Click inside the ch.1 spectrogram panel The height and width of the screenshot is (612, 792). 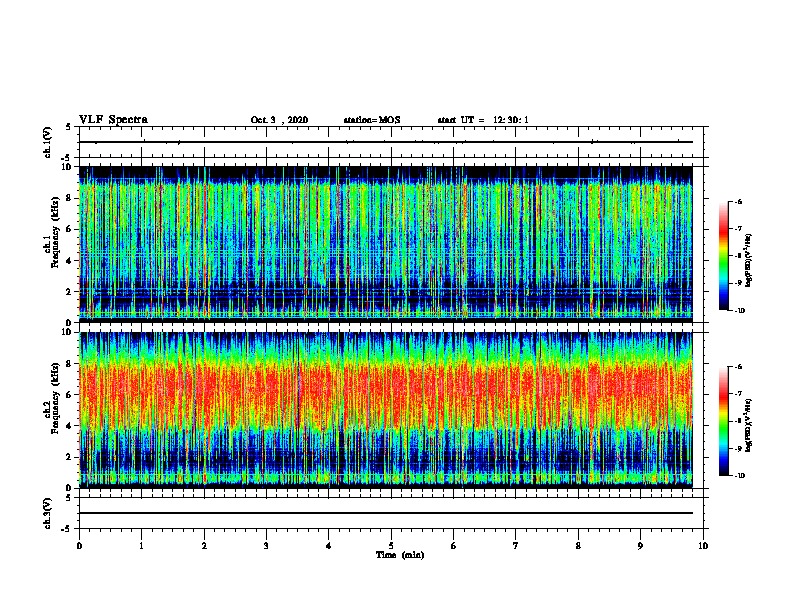(386, 244)
